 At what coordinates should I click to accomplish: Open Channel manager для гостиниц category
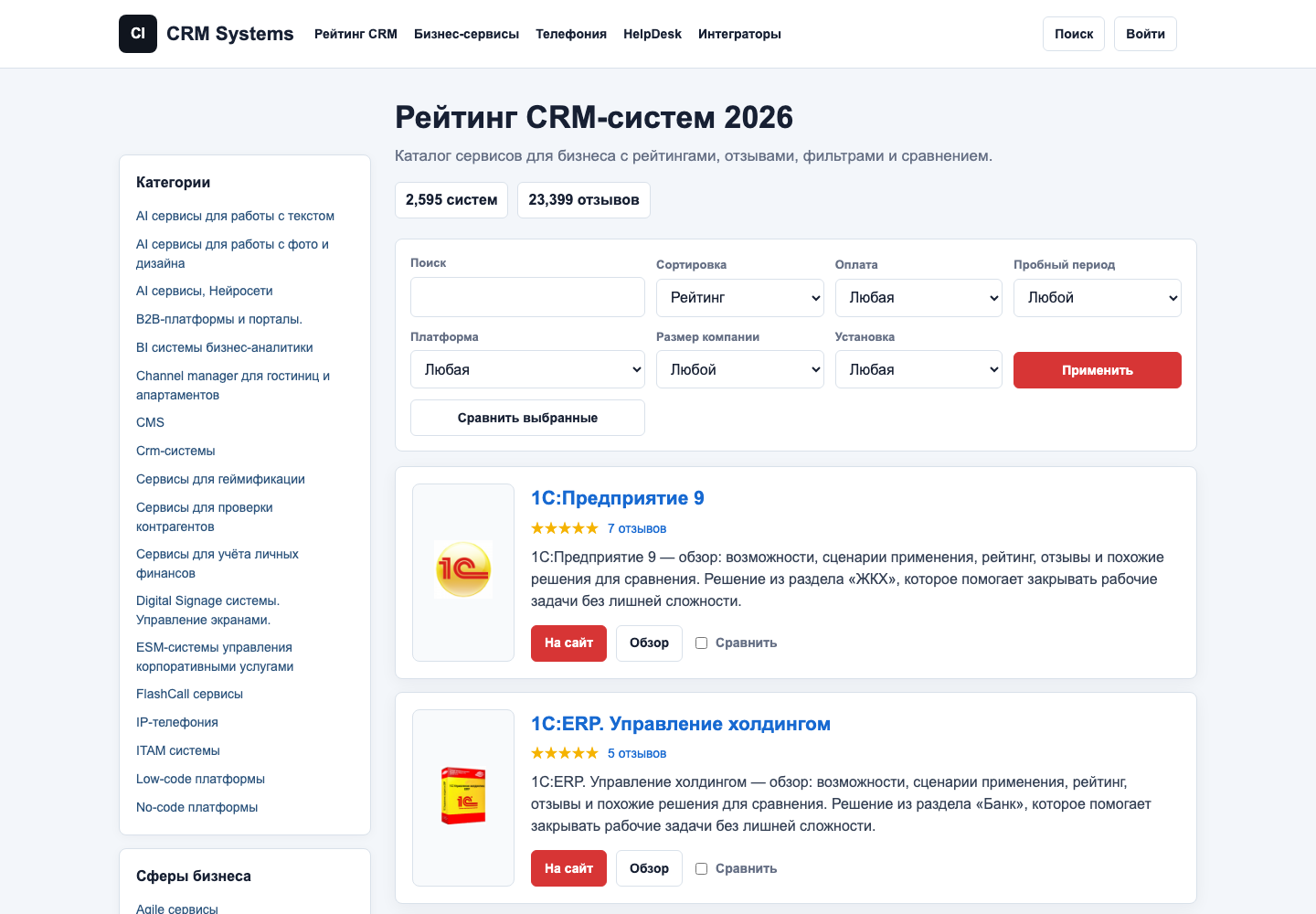pos(233,385)
